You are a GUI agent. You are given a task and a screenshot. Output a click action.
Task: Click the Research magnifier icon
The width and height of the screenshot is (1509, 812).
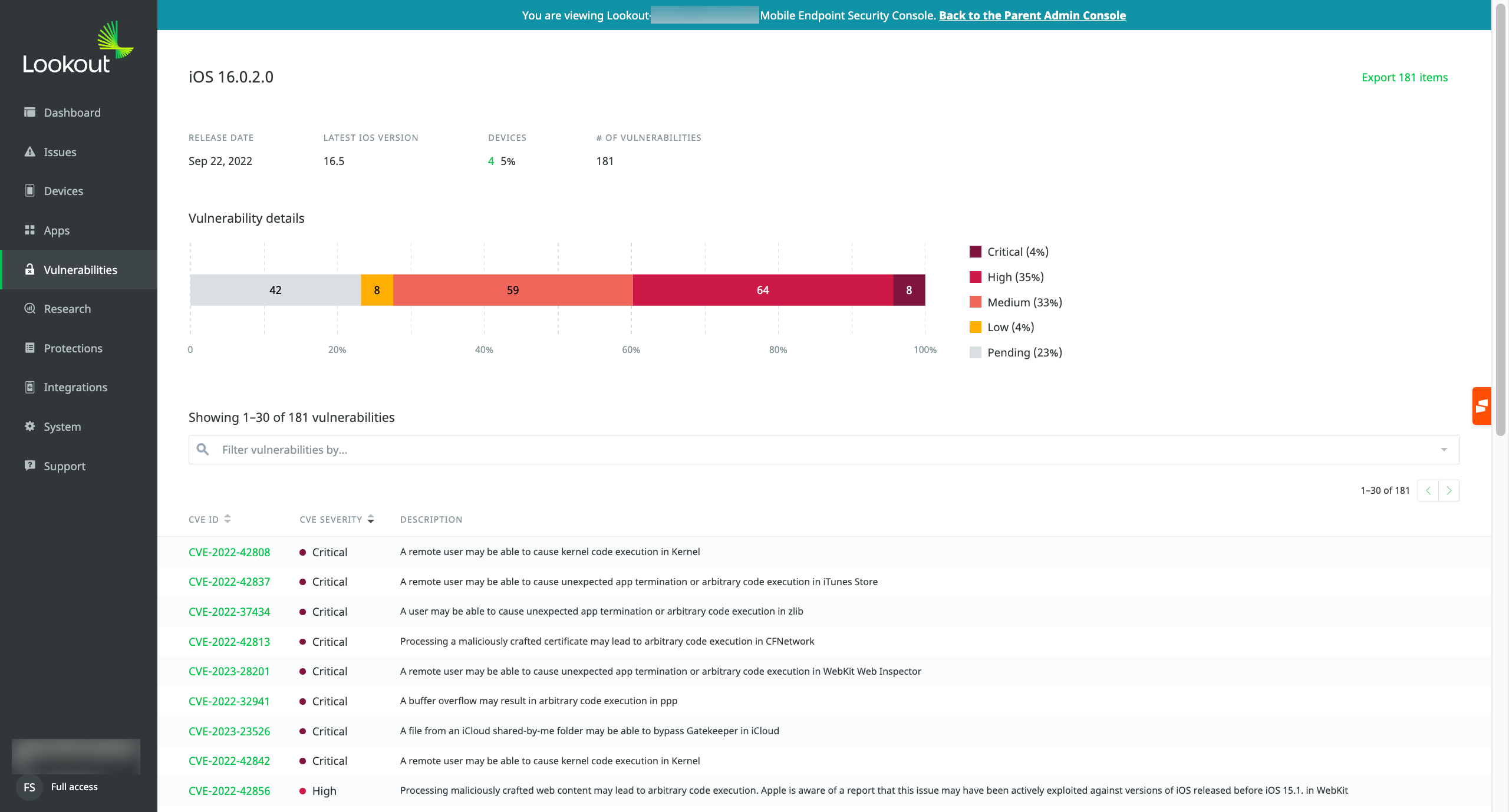click(29, 308)
